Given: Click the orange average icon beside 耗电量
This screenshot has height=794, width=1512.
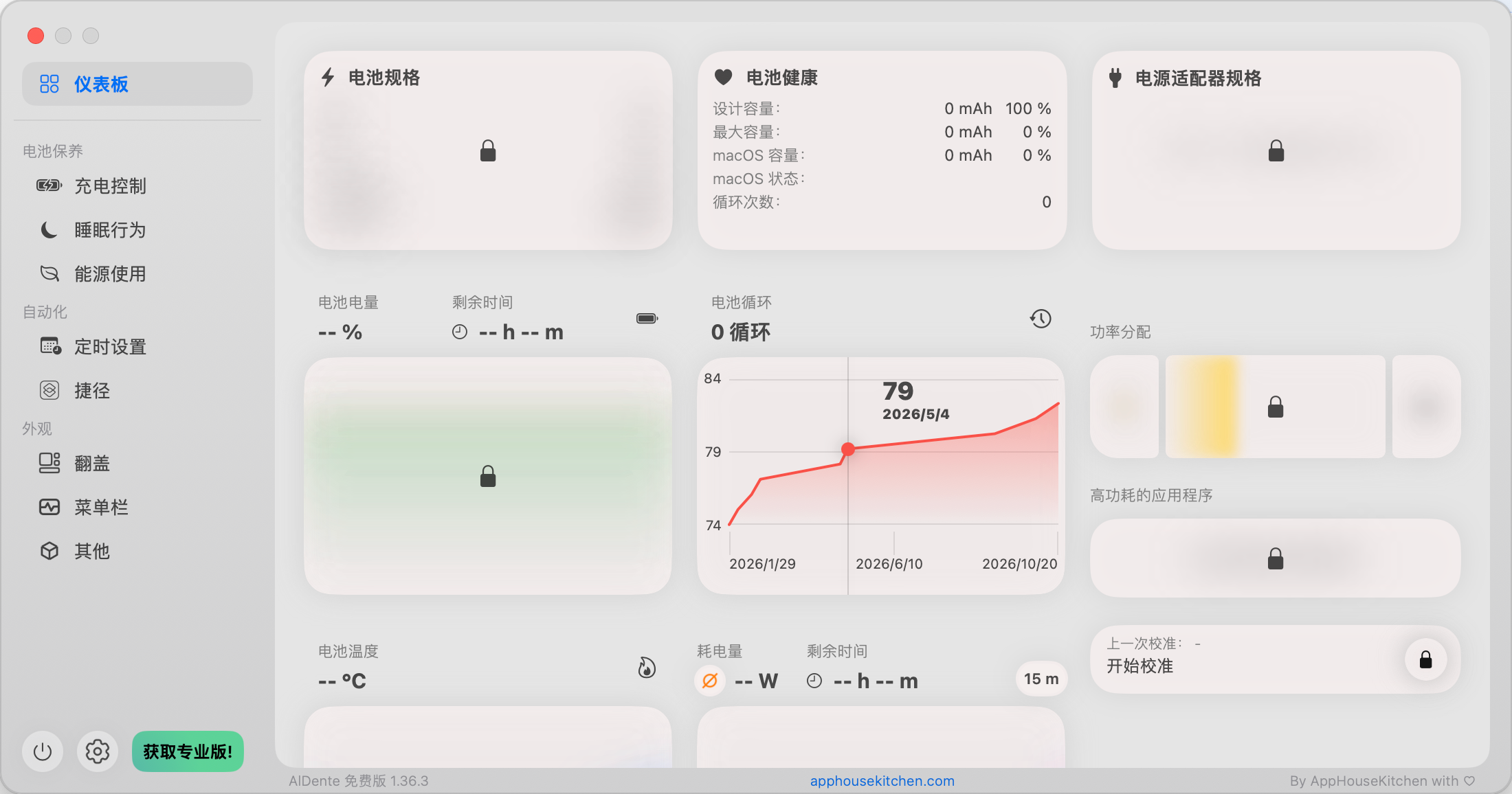Looking at the screenshot, I should (x=710, y=681).
